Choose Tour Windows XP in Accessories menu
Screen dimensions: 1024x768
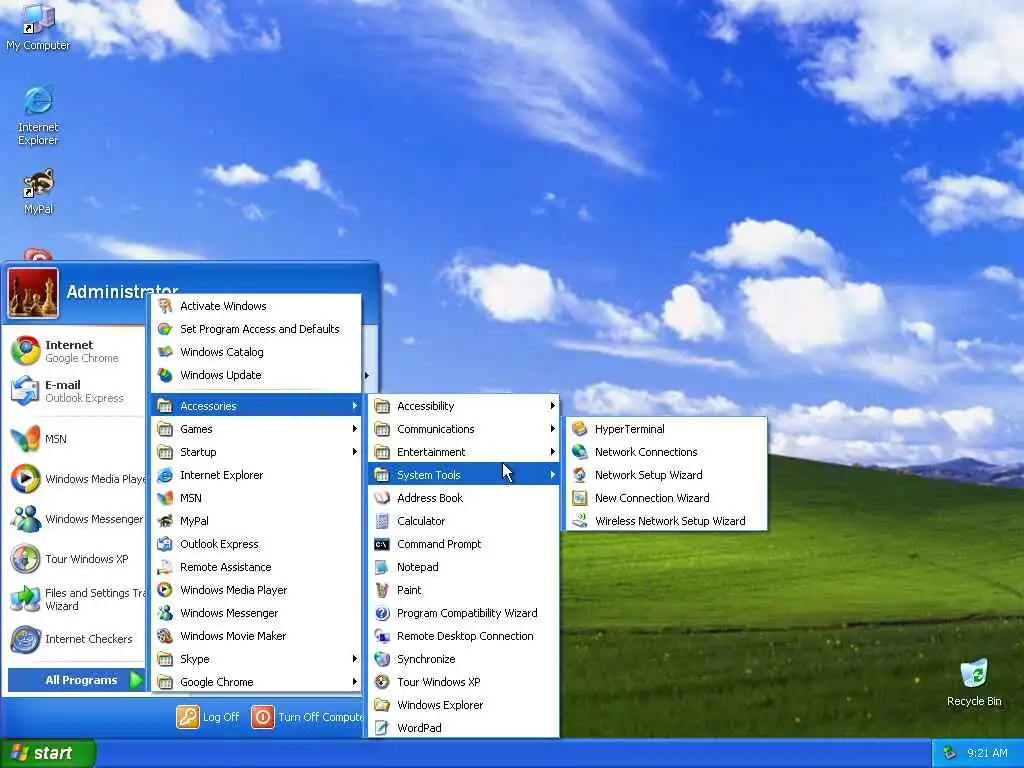(464, 682)
